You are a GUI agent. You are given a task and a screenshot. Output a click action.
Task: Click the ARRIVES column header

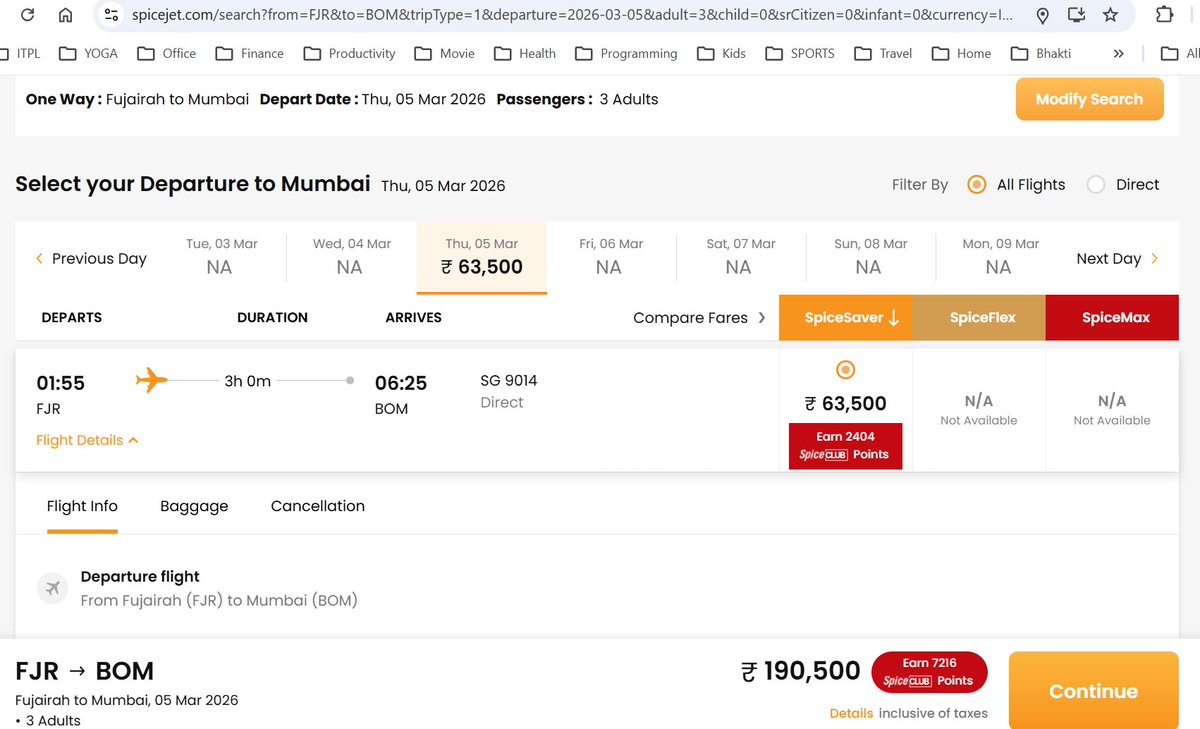pos(413,317)
